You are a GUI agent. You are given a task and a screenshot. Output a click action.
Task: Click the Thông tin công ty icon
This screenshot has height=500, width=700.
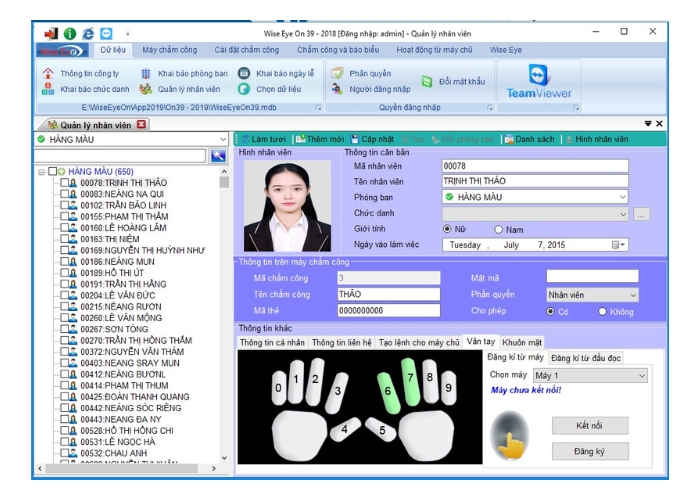click(48, 73)
